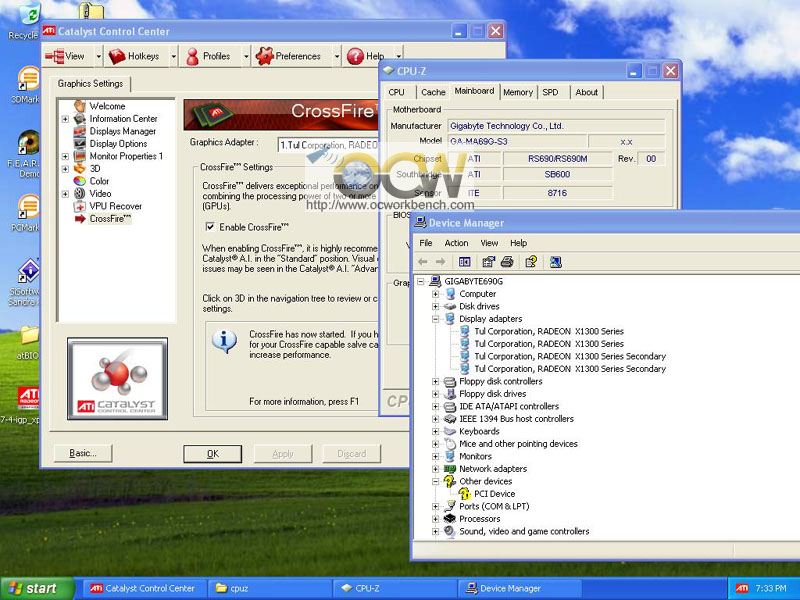Select Welcome in Catalyst navigation tree

[x=107, y=106]
